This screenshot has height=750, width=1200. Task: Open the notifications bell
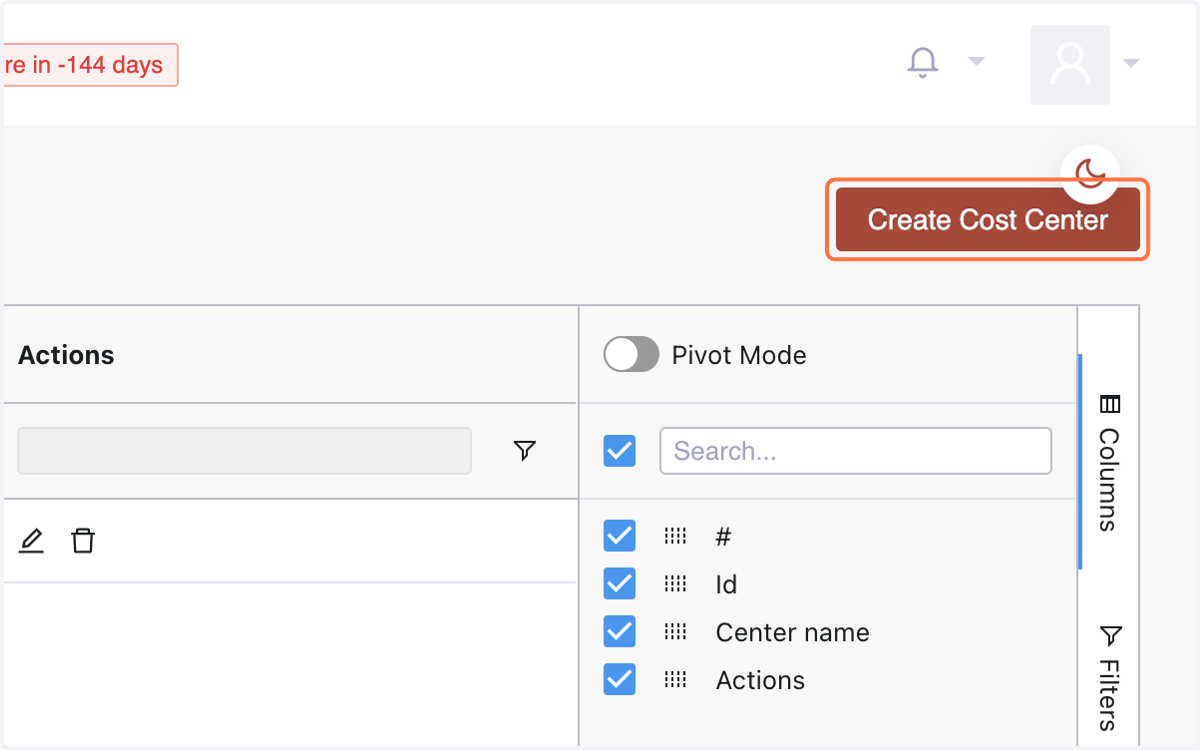pyautogui.click(x=922, y=62)
